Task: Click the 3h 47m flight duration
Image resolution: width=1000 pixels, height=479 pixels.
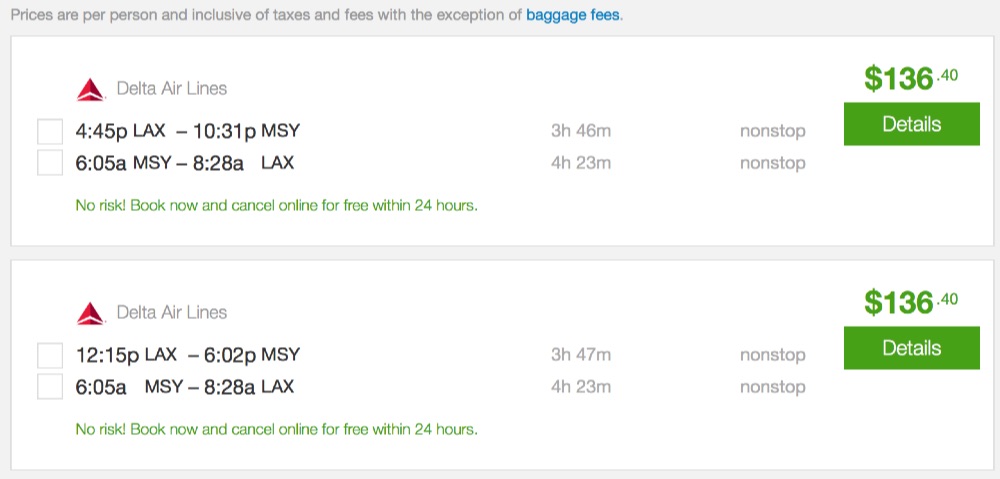Action: pyautogui.click(x=580, y=355)
